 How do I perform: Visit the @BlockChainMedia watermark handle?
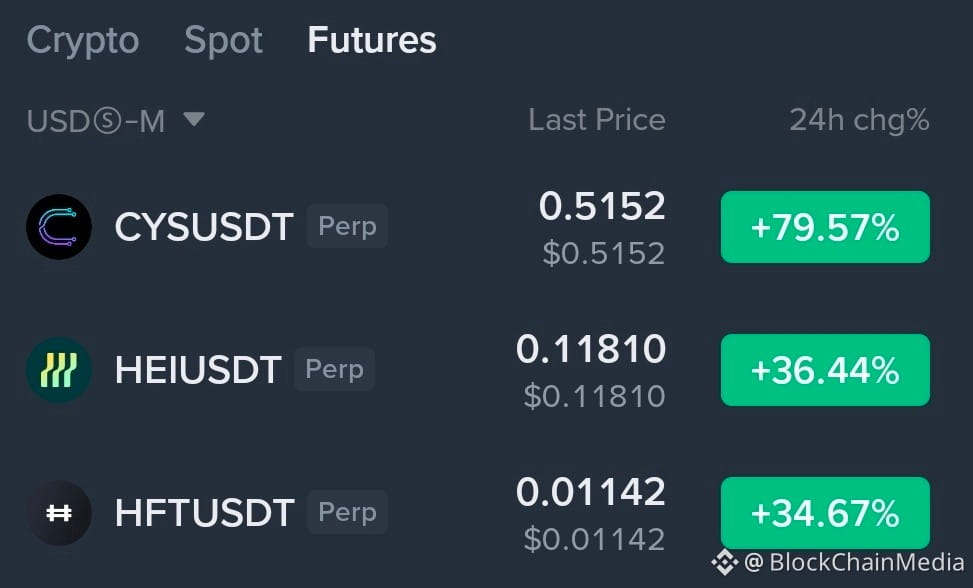pos(854,563)
